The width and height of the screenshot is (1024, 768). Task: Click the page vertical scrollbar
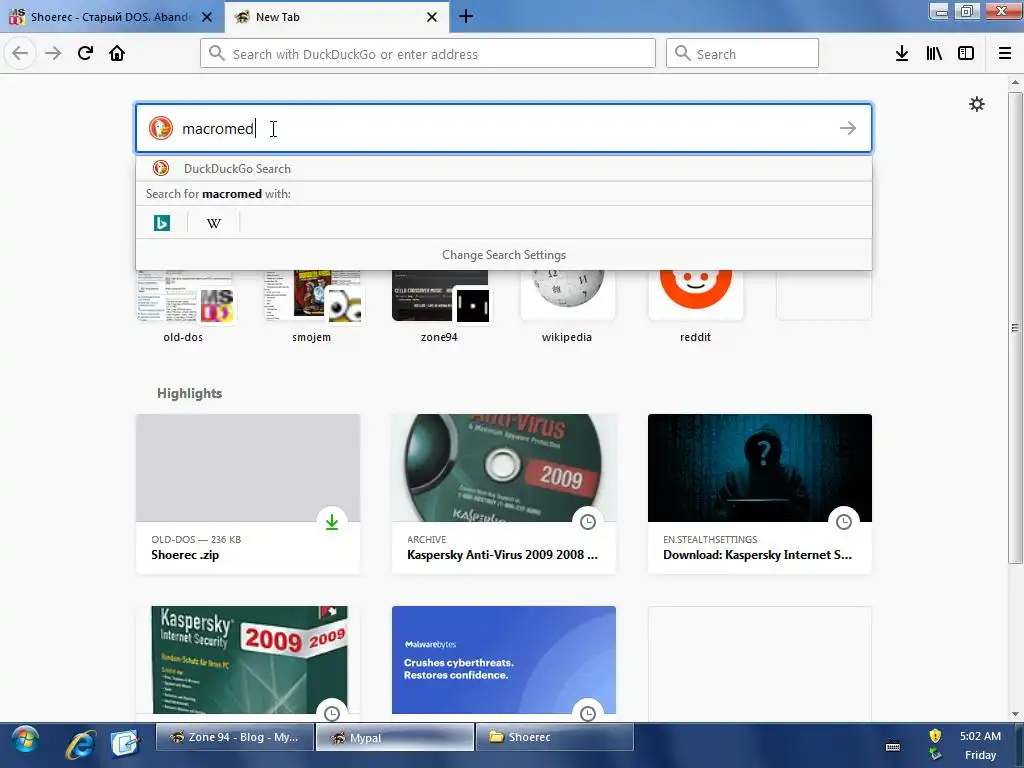coord(1015,327)
